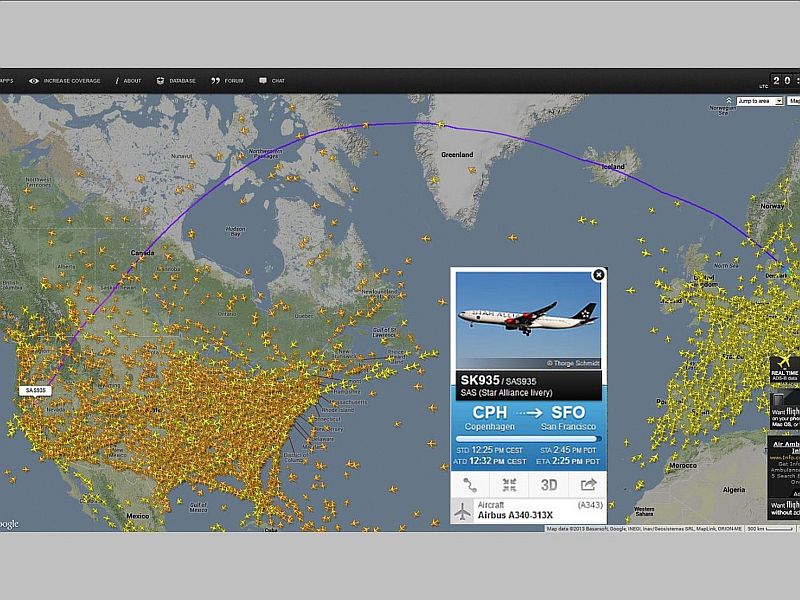Image resolution: width=800 pixels, height=600 pixels.
Task: Close the SK935 flight info popup
Action: pyautogui.click(x=598, y=274)
